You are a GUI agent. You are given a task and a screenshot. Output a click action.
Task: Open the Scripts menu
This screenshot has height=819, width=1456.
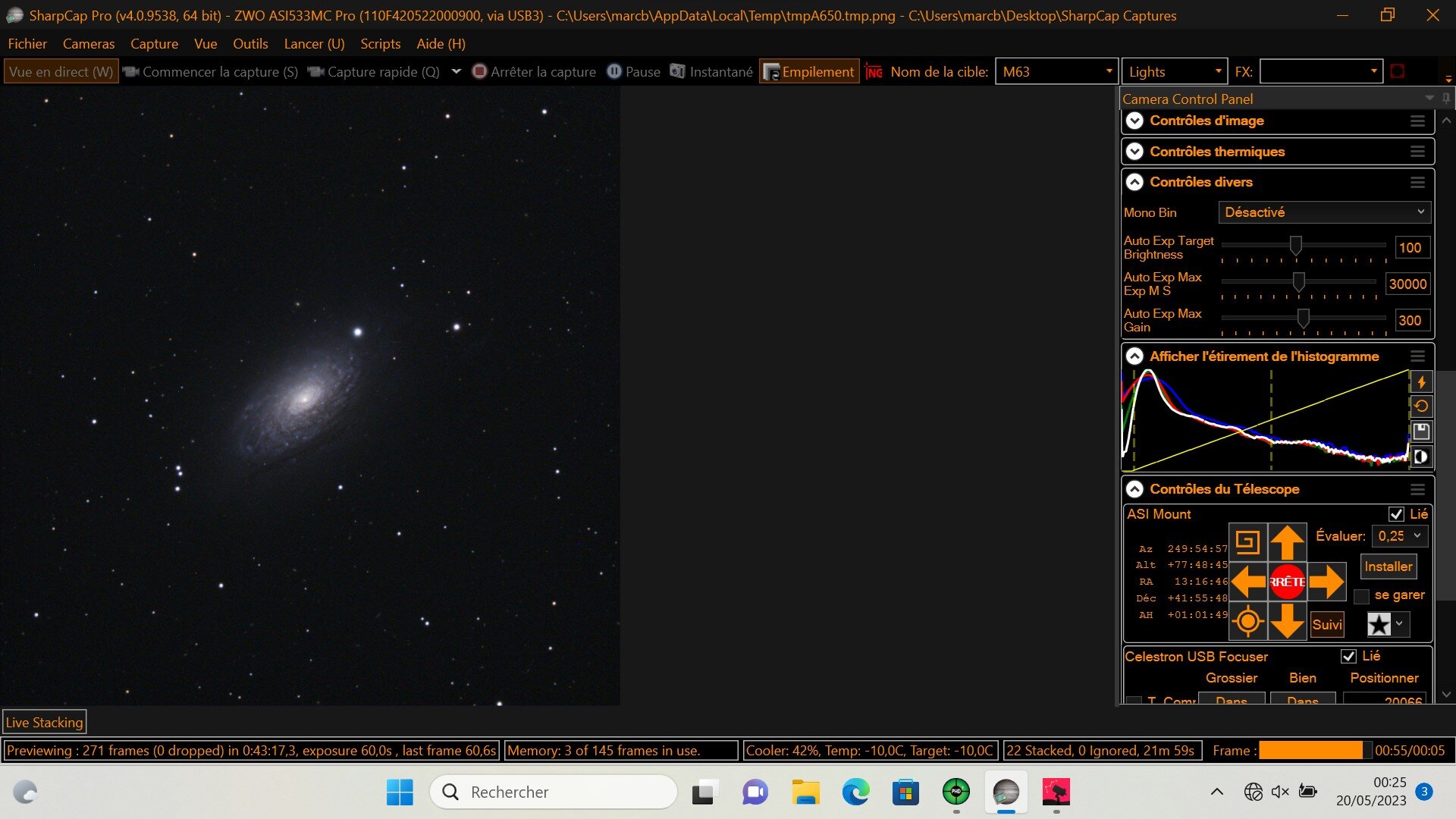pos(380,44)
